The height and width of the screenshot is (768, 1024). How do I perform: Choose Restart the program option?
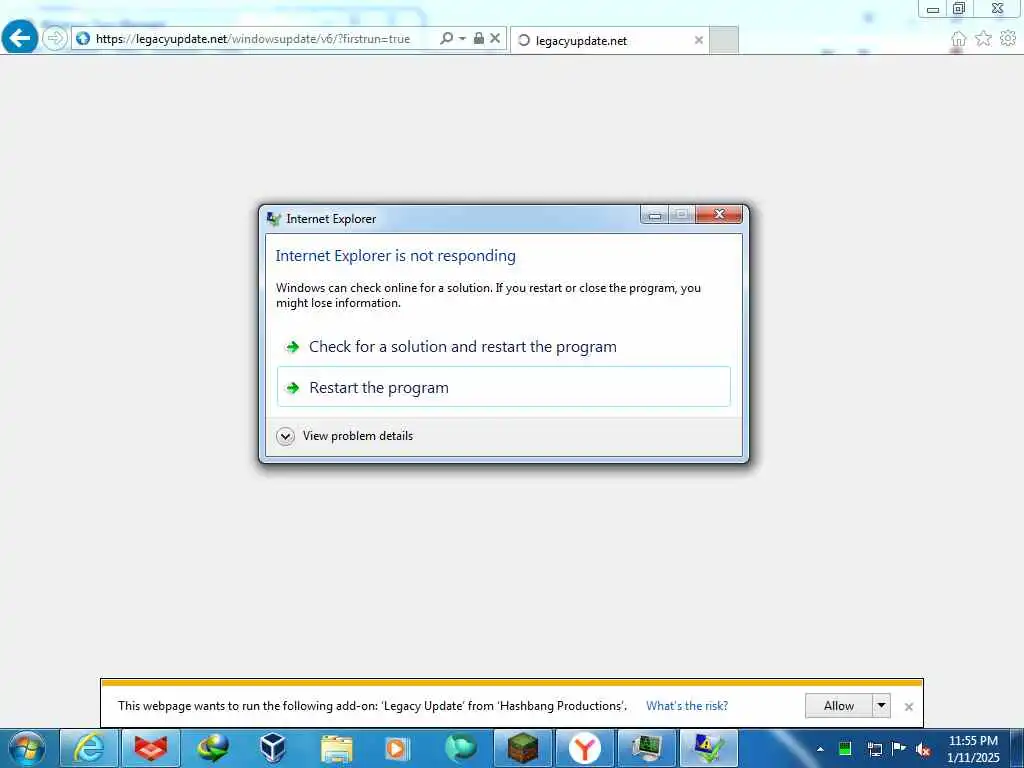pyautogui.click(x=504, y=387)
